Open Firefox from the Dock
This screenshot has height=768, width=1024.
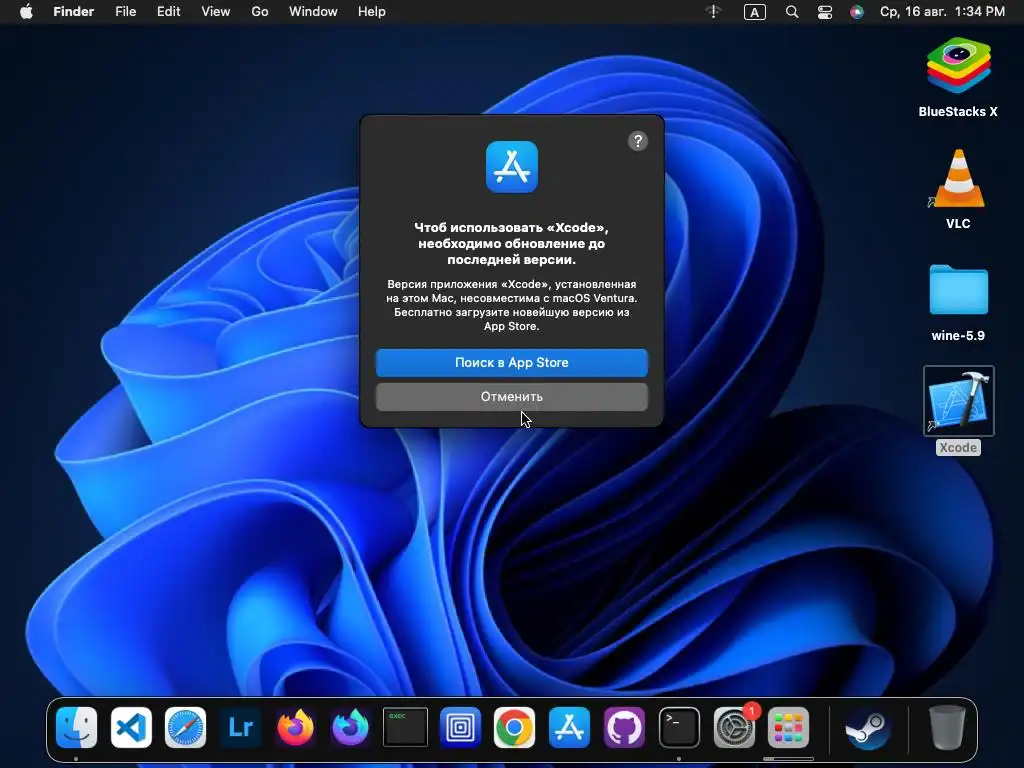pyautogui.click(x=295, y=727)
